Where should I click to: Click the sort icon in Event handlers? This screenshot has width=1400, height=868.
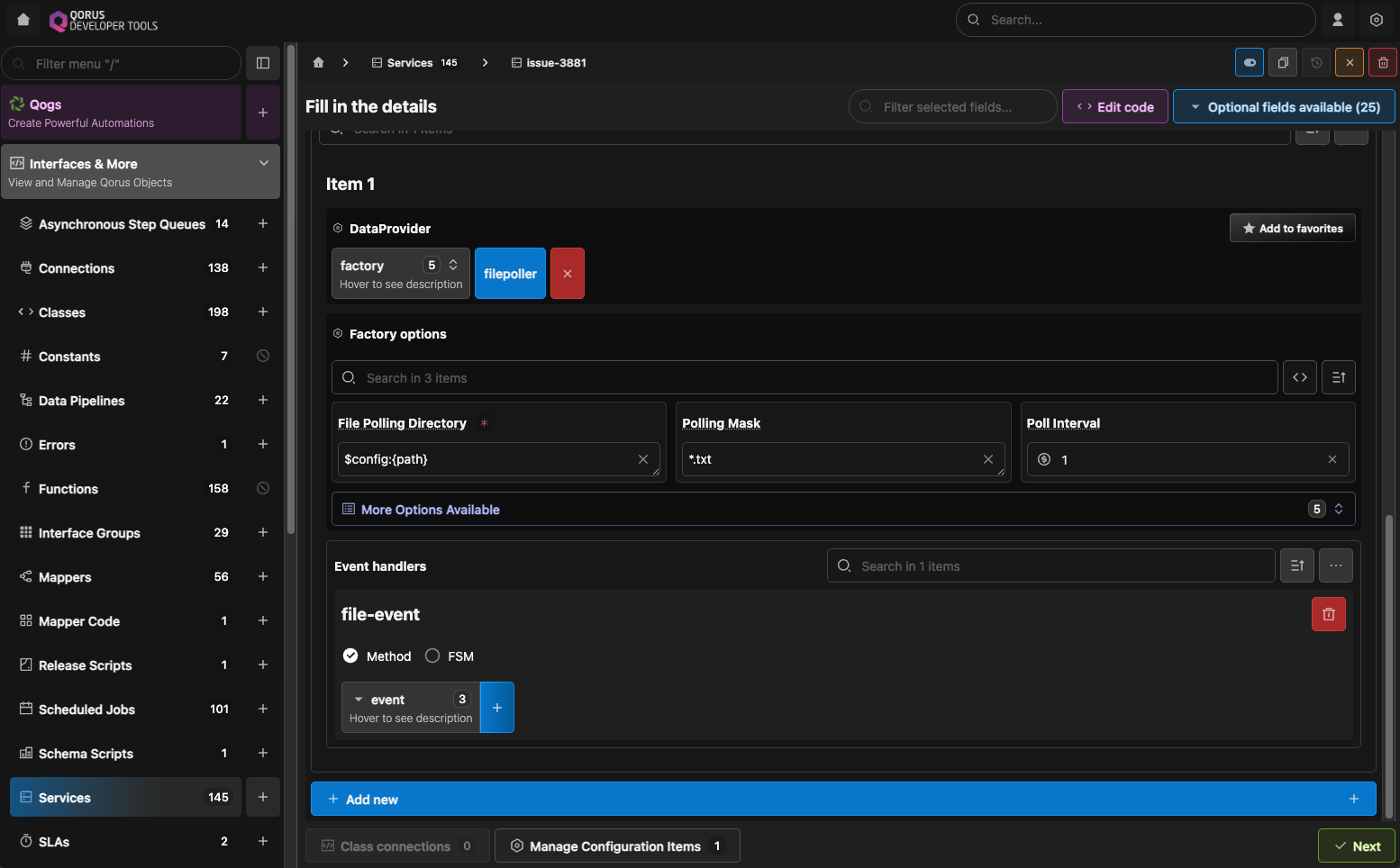coord(1297,565)
